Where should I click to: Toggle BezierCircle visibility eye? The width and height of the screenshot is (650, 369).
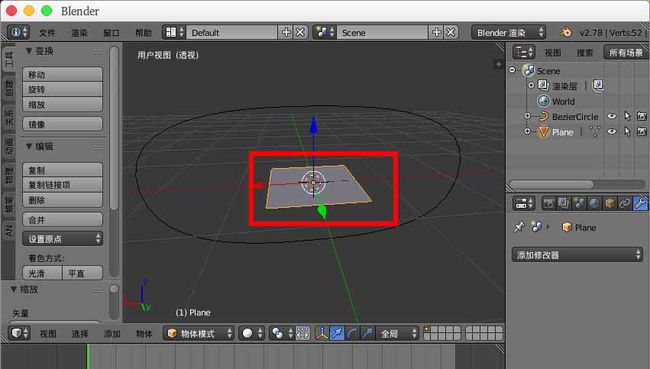pos(612,117)
